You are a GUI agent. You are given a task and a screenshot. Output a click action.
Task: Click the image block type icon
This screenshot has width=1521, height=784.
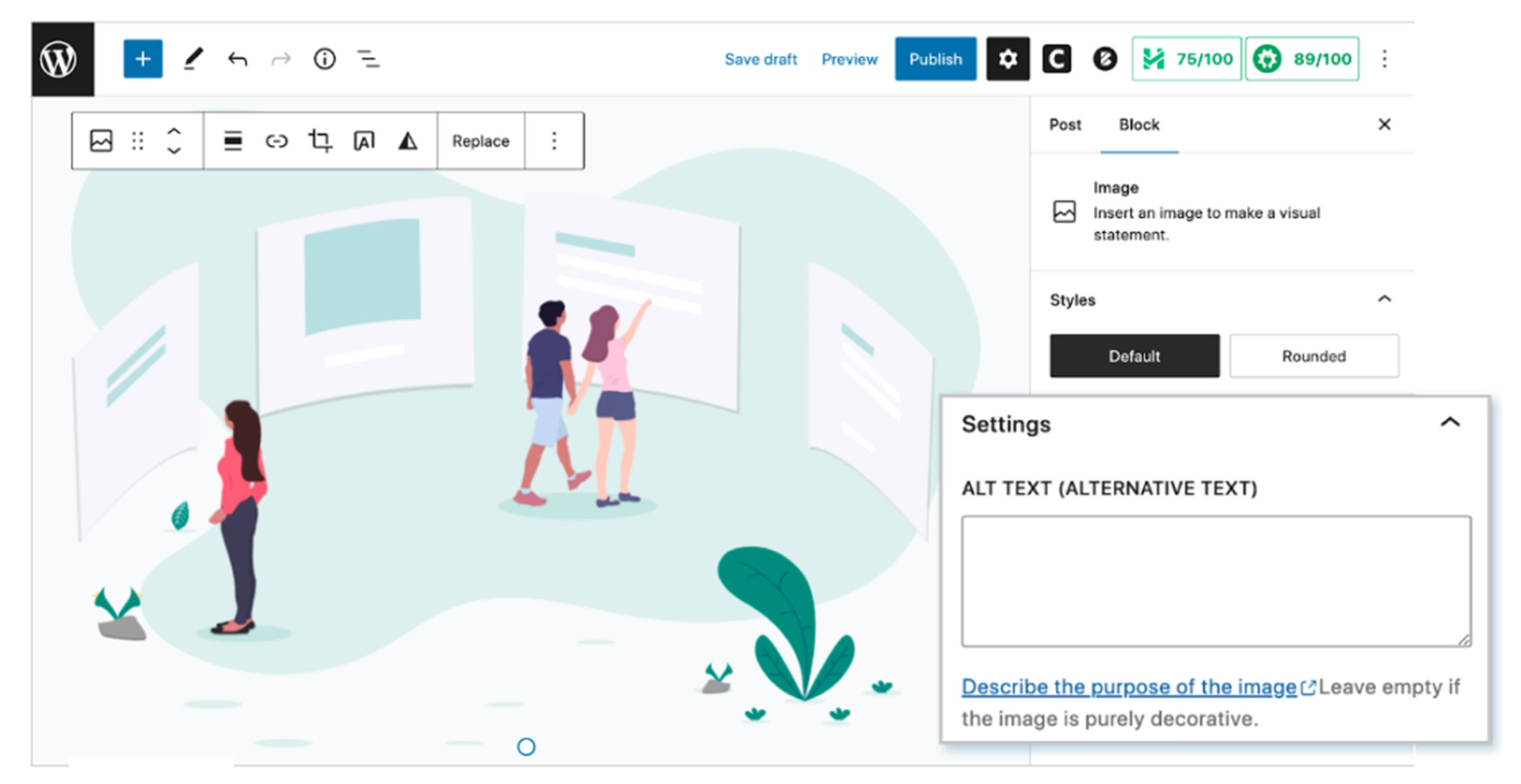coord(101,141)
